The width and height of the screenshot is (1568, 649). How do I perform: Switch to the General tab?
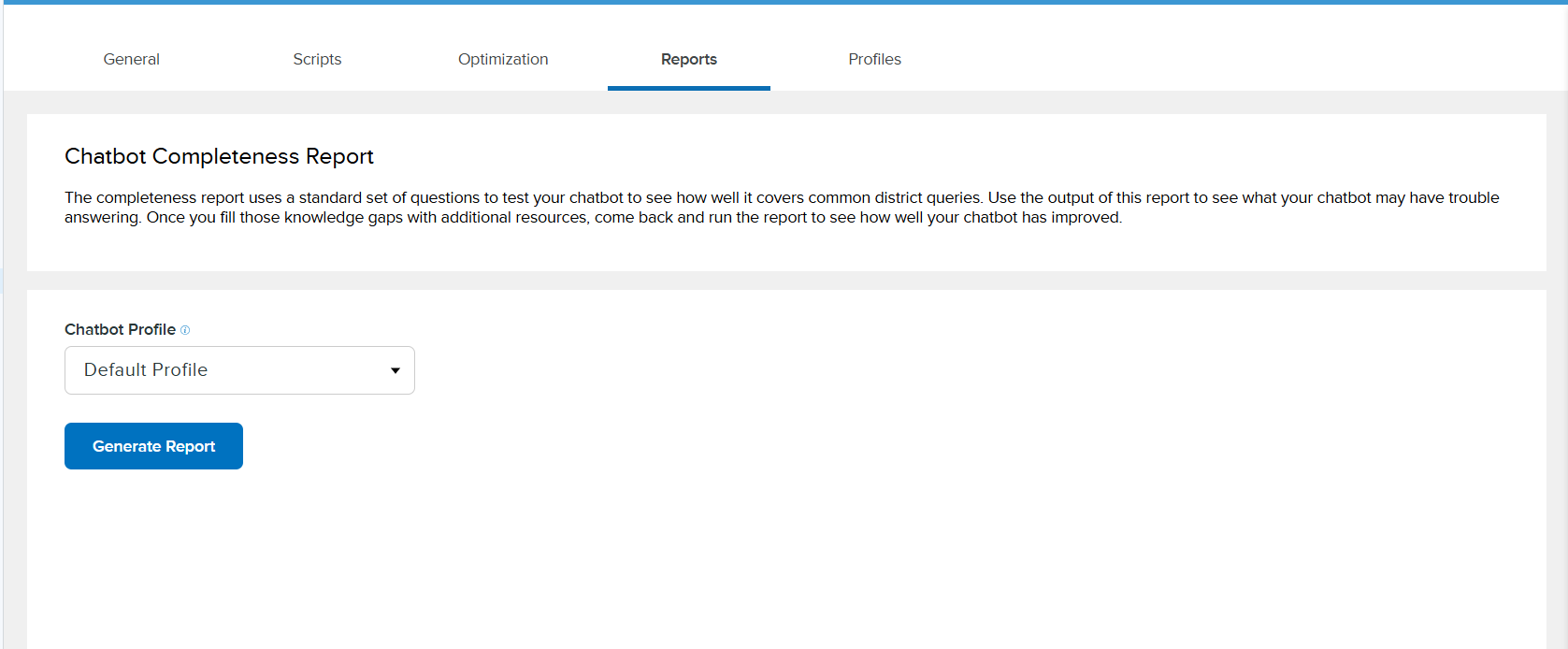coord(131,59)
